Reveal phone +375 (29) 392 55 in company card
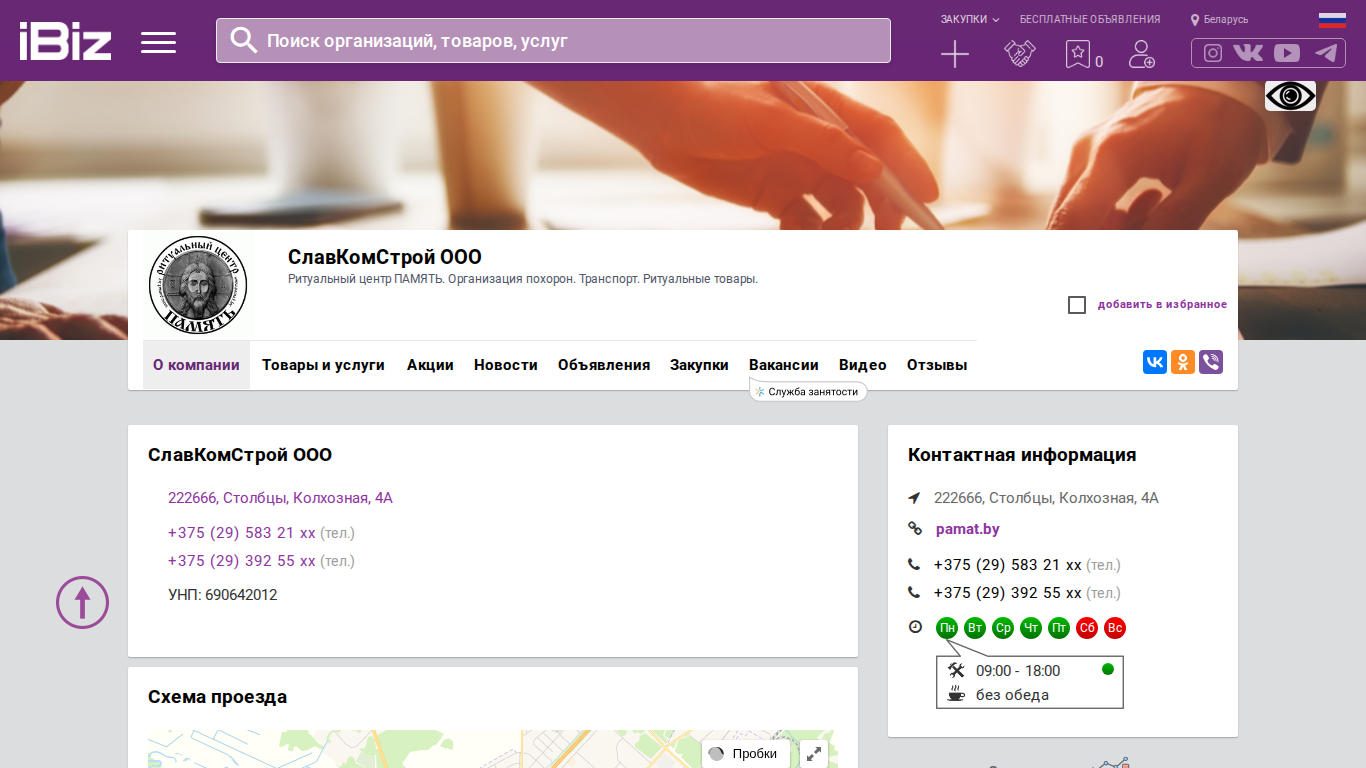The width and height of the screenshot is (1366, 768). [x=242, y=561]
